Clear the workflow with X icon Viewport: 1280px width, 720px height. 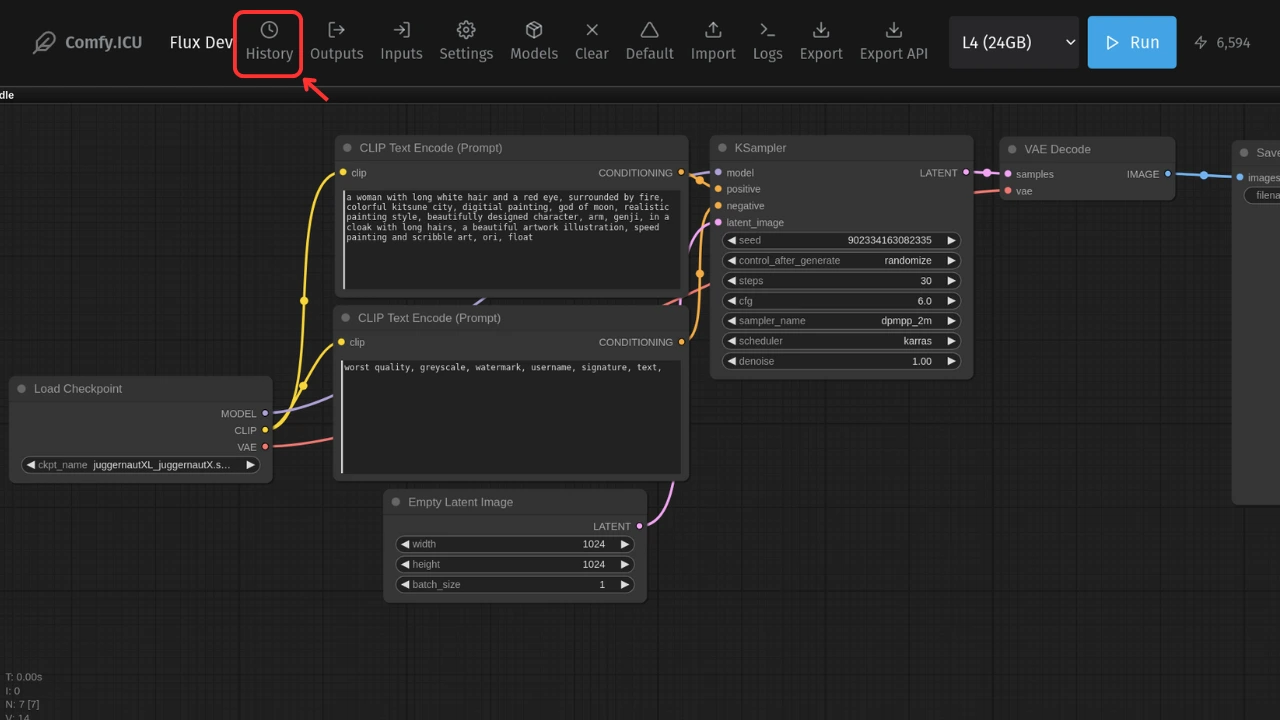[x=592, y=30]
